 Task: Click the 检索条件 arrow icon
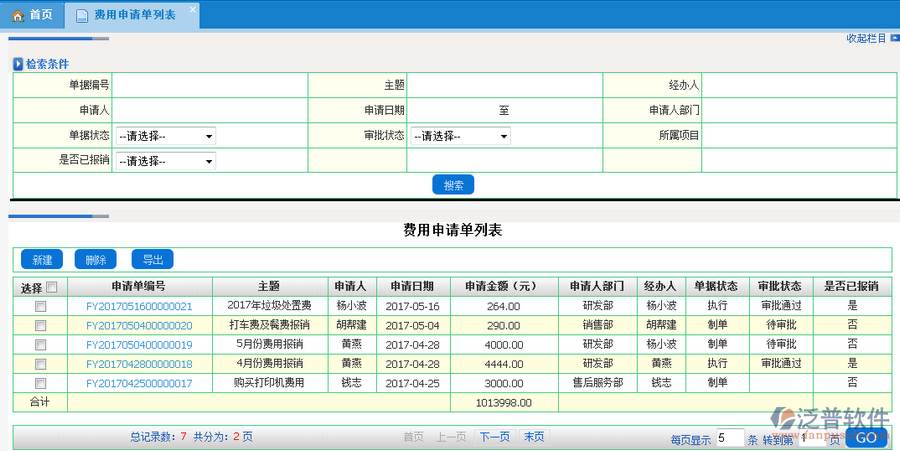(18, 64)
